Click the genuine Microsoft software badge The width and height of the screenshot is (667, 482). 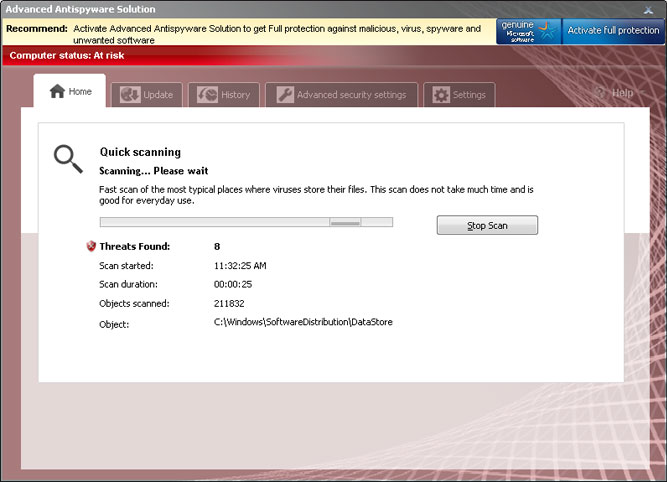[x=529, y=31]
